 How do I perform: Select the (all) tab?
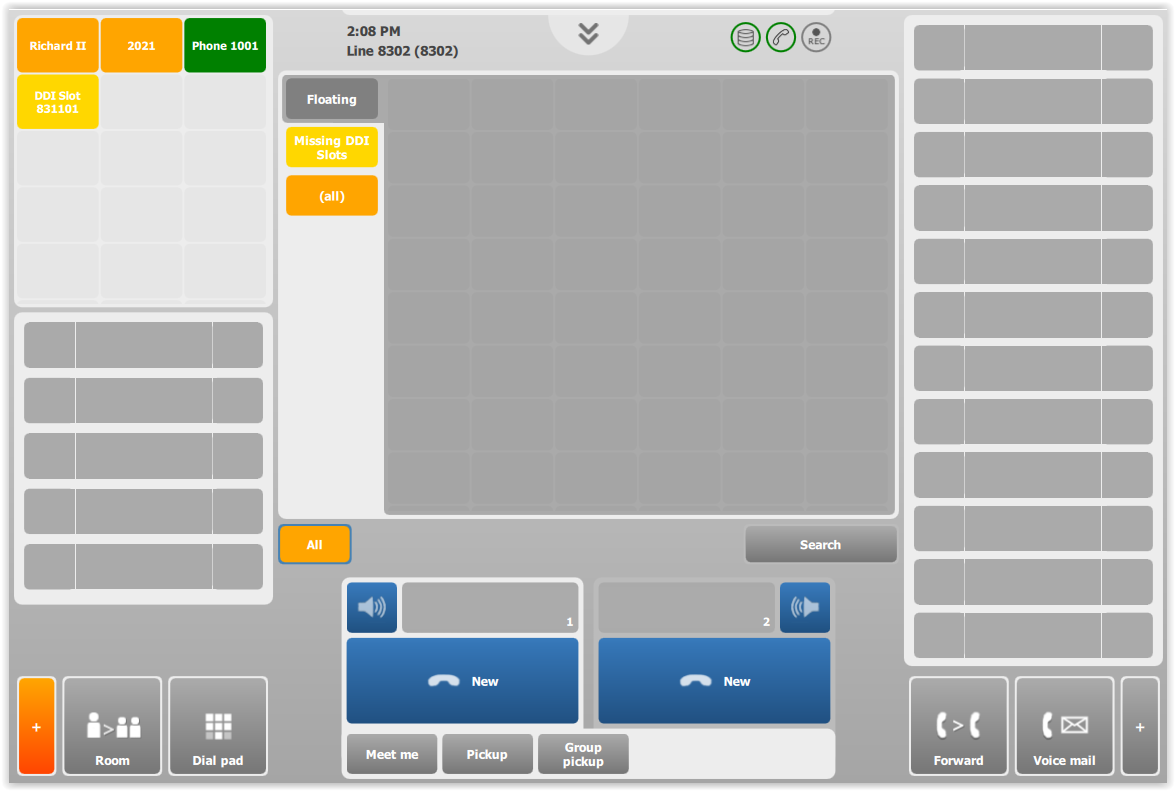click(x=332, y=196)
